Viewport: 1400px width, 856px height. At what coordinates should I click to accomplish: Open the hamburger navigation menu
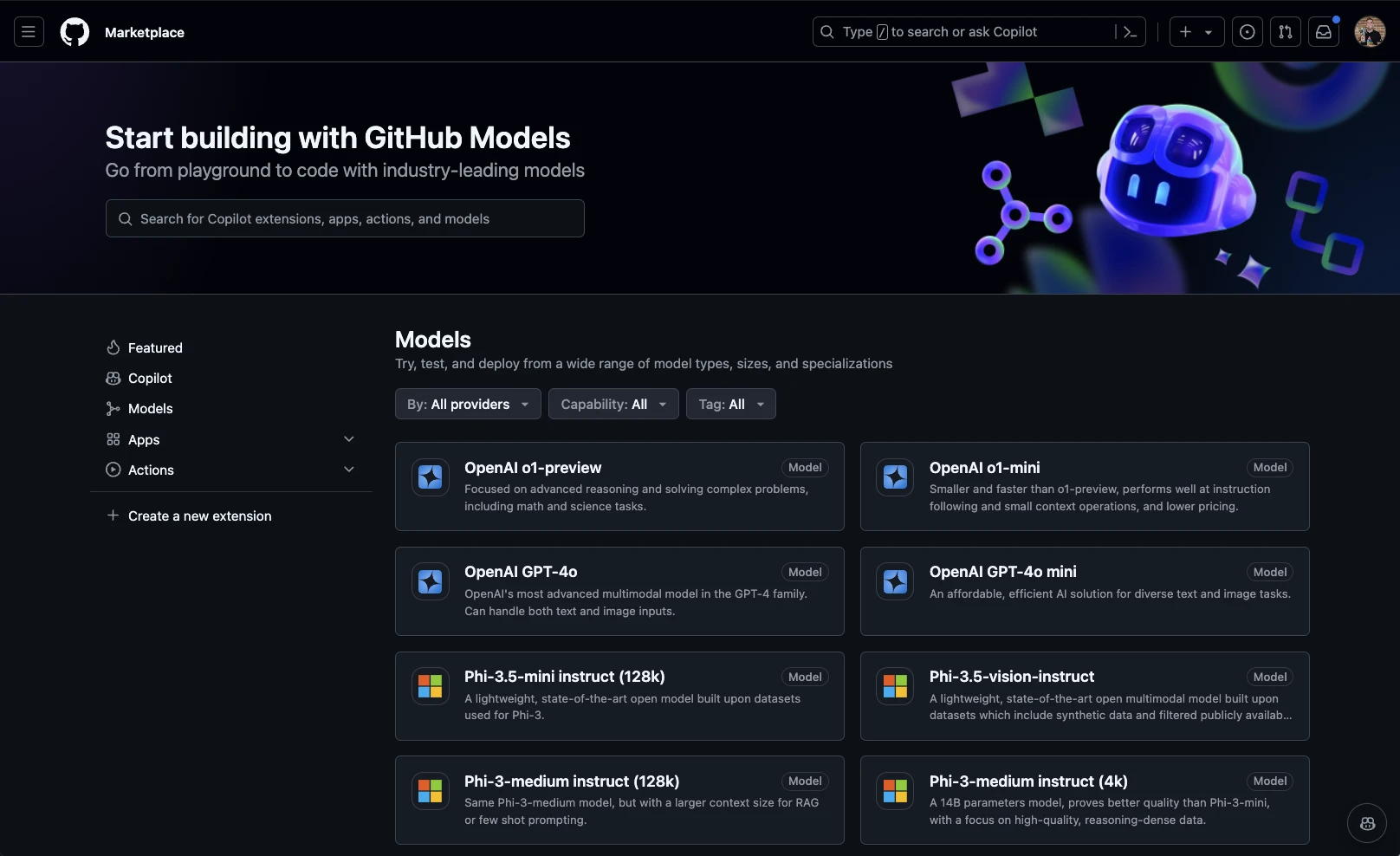[x=29, y=32]
